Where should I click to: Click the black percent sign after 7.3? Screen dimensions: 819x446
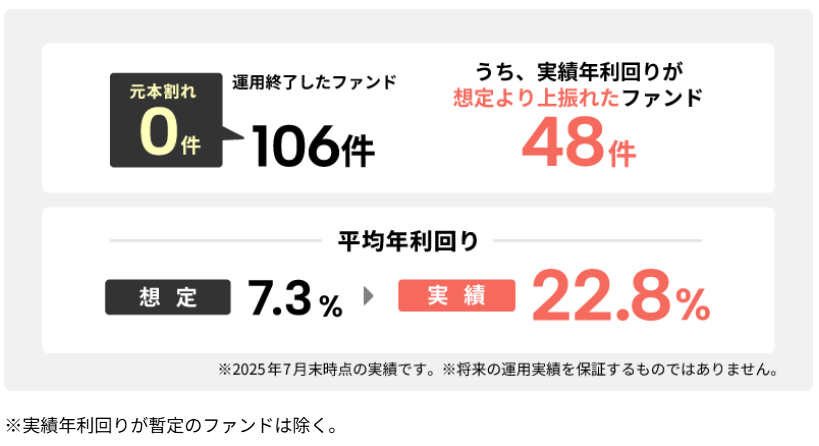tap(331, 306)
